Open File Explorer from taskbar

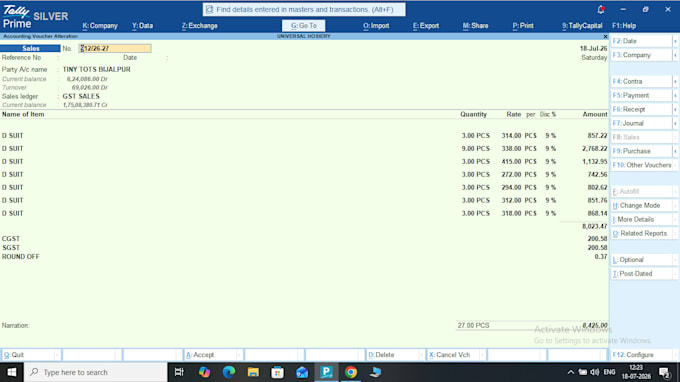click(253, 372)
